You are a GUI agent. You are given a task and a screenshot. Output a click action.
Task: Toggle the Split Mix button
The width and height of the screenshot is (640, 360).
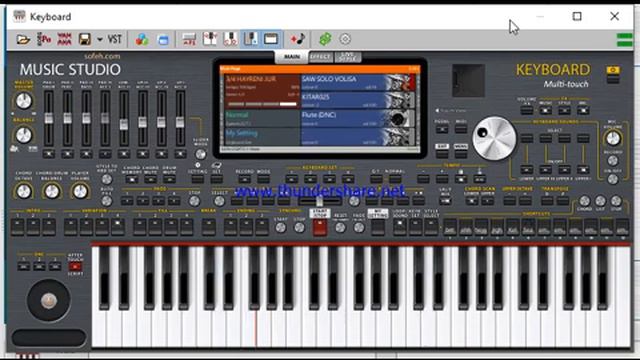point(445,201)
